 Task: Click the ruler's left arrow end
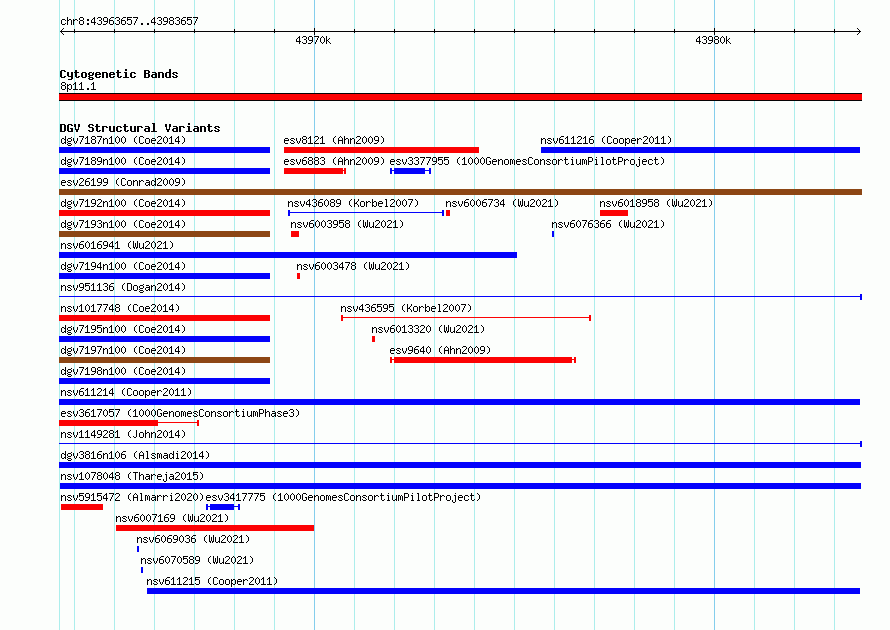[x=62, y=31]
